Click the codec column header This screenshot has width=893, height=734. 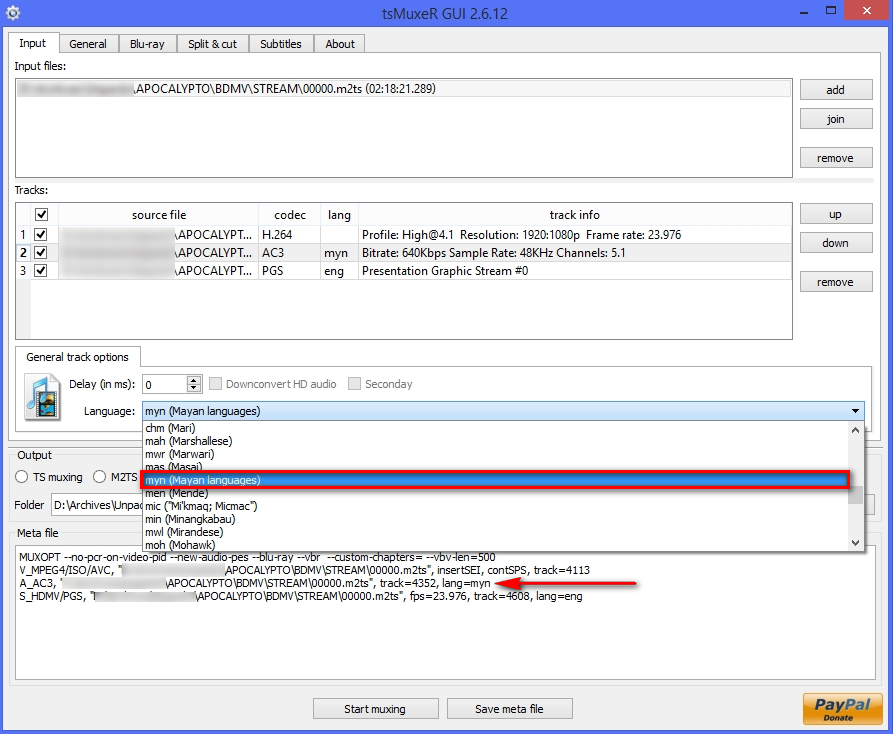pos(289,215)
